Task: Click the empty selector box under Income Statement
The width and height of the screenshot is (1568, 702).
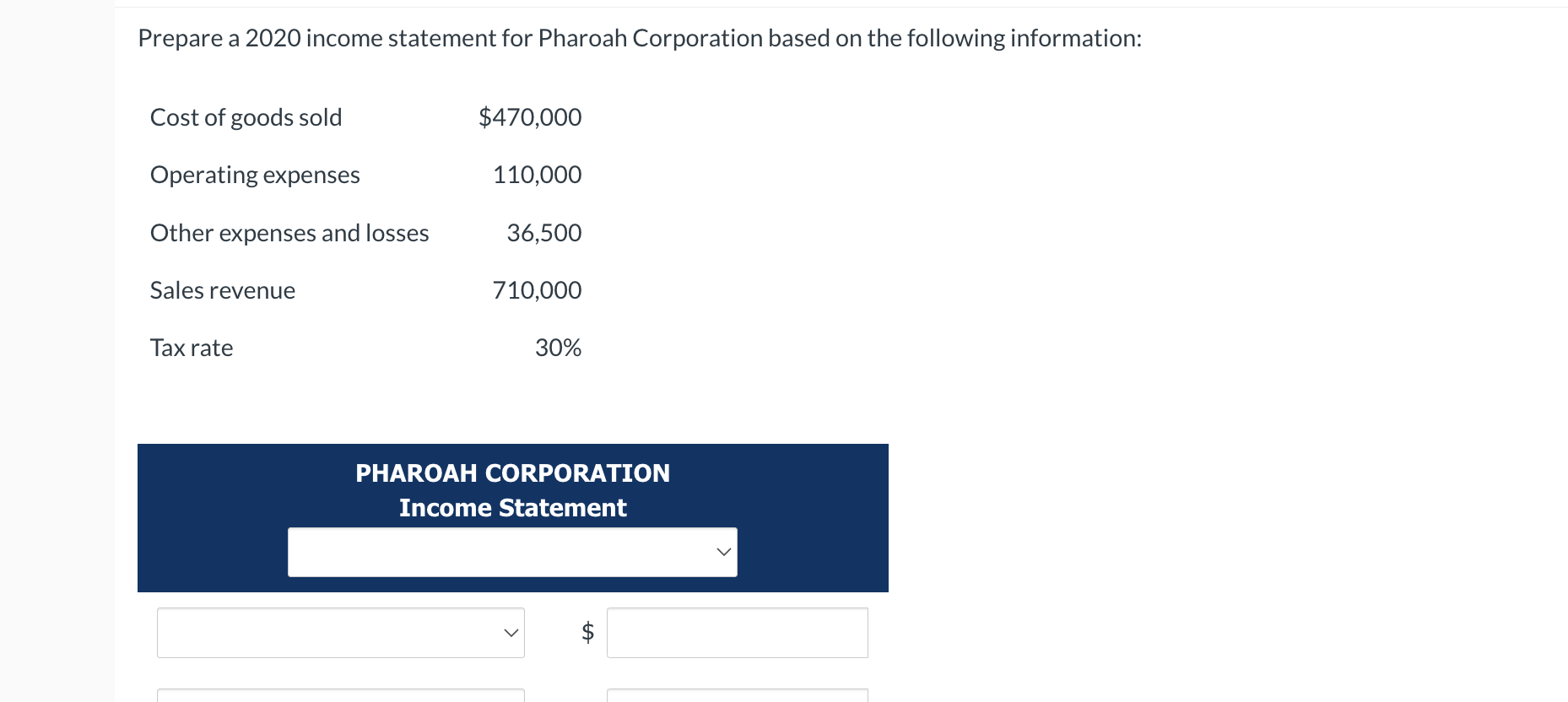Action: tap(512, 552)
